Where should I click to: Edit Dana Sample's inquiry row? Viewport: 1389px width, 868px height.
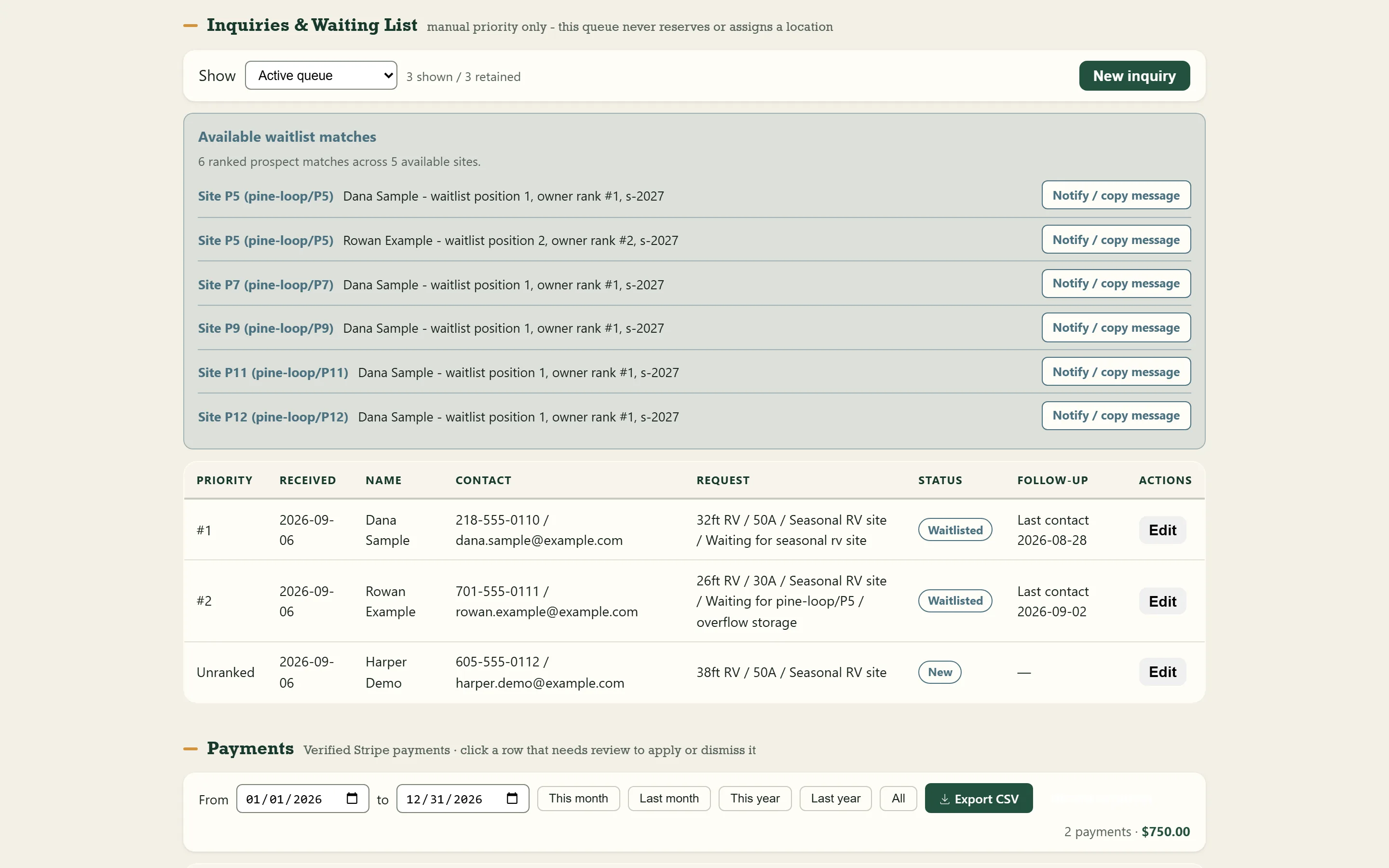[1162, 530]
